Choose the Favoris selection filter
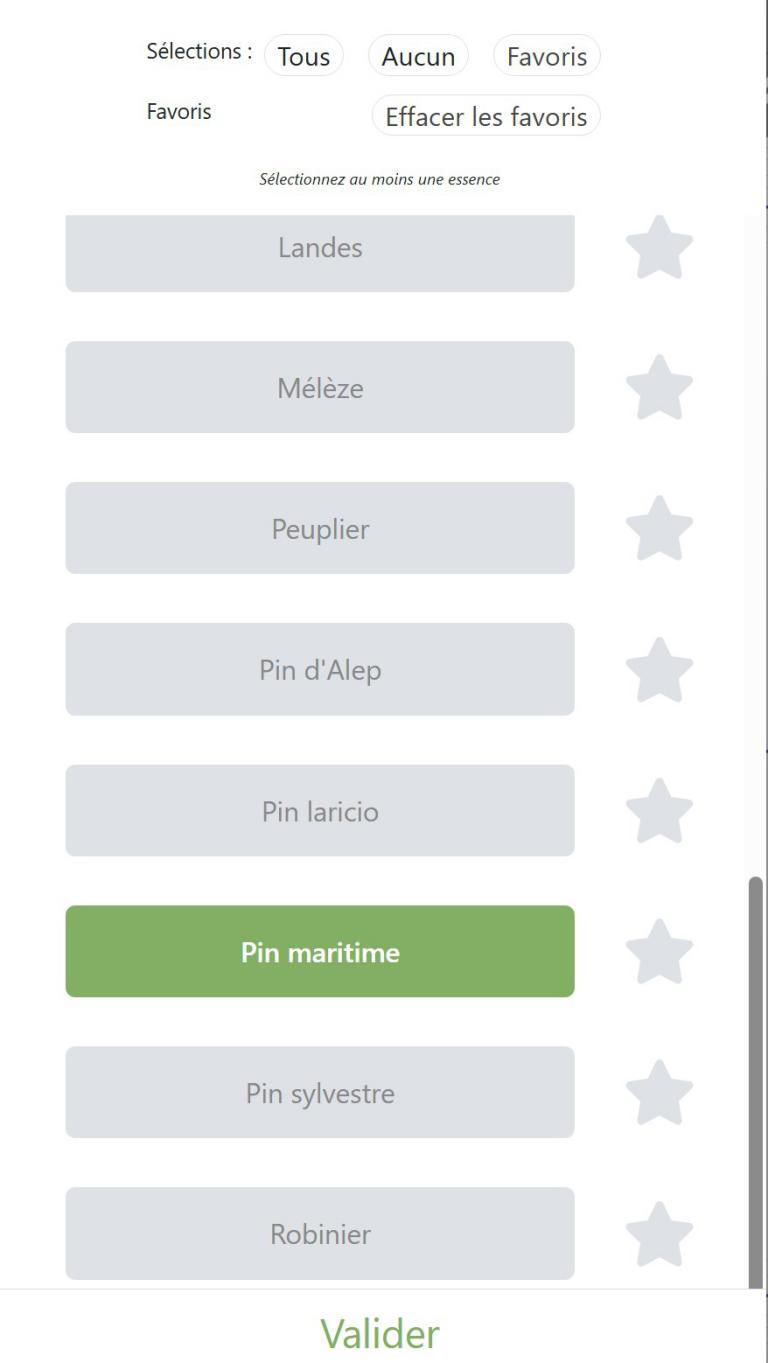This screenshot has height=1363, width=768. click(547, 56)
